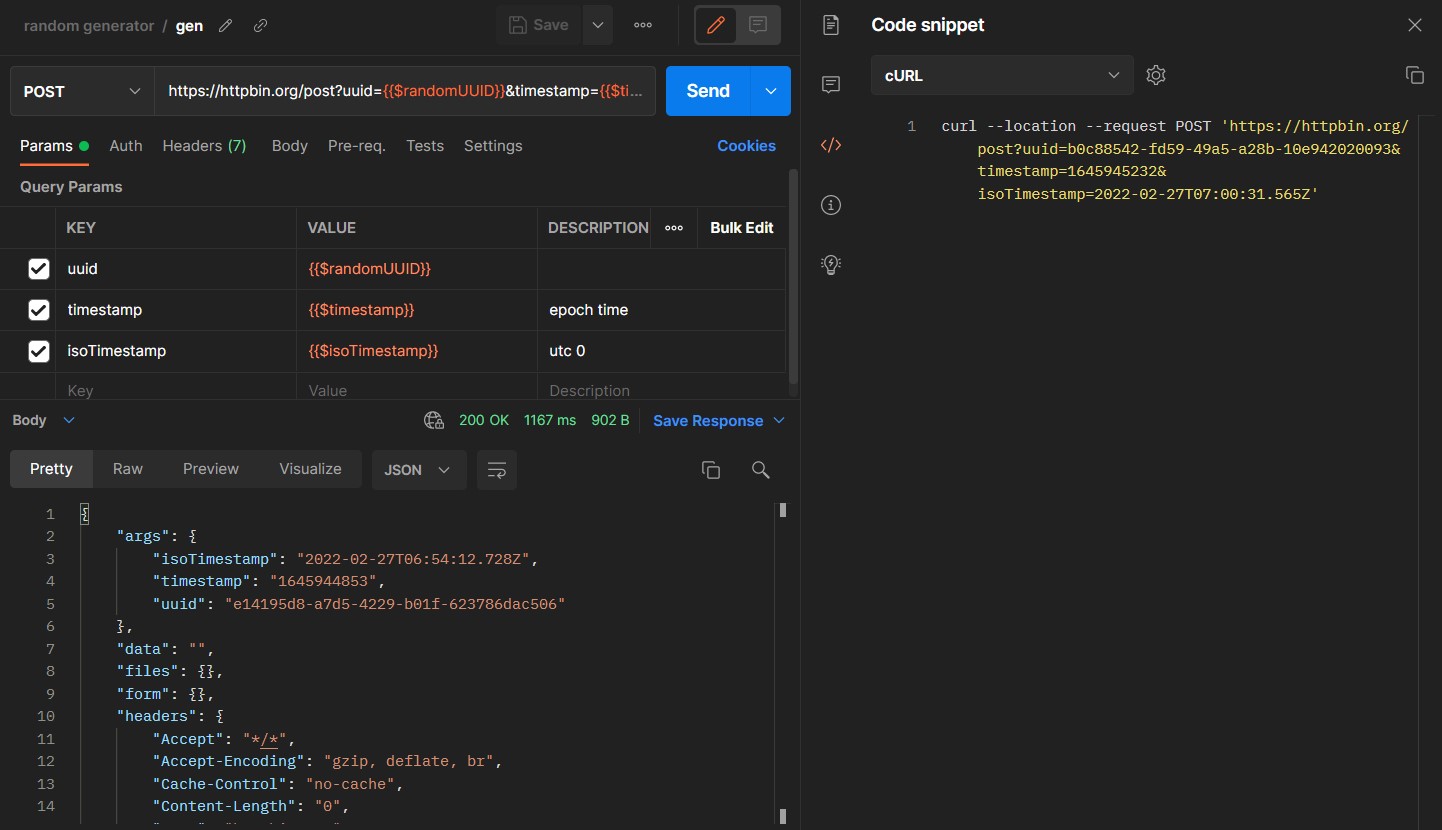
Task: Open request Body tab
Action: pos(290,146)
